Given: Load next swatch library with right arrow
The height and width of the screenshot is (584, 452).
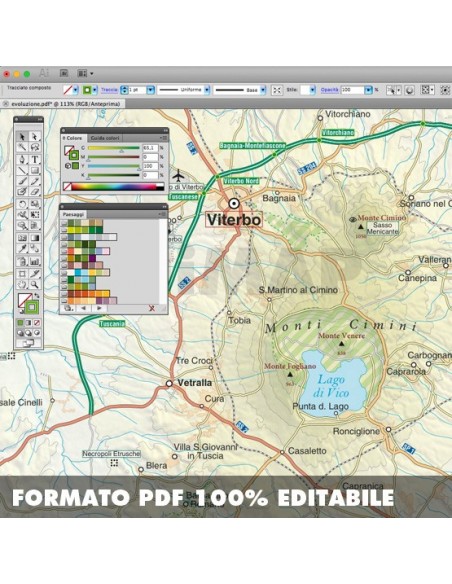Looking at the screenshot, I should click(x=99, y=308).
